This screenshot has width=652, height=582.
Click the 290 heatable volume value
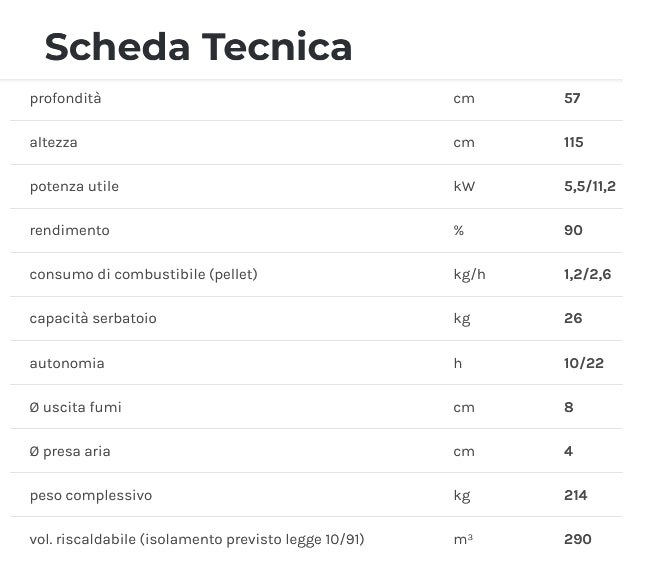point(577,539)
